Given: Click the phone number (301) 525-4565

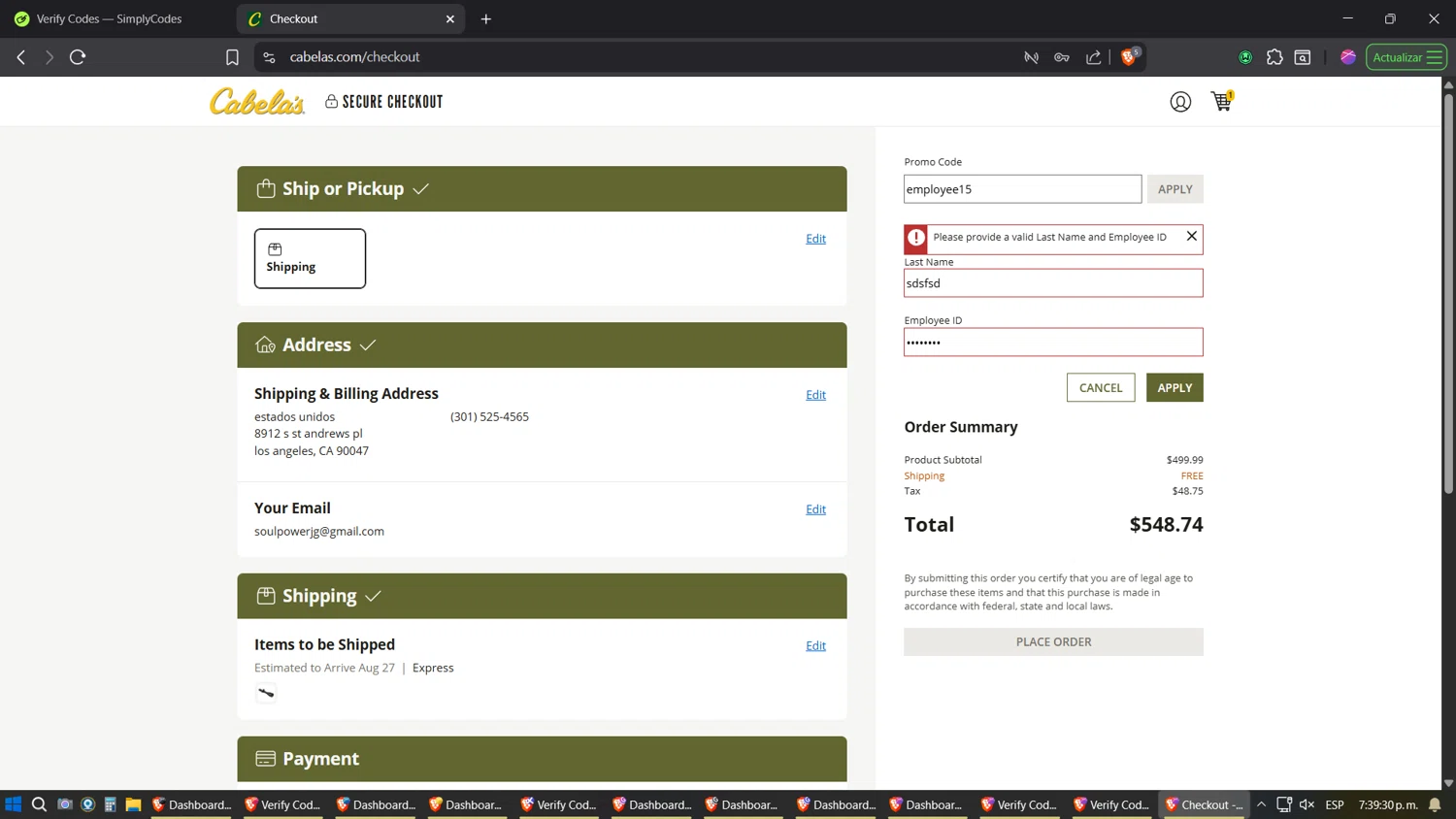Looking at the screenshot, I should [489, 416].
